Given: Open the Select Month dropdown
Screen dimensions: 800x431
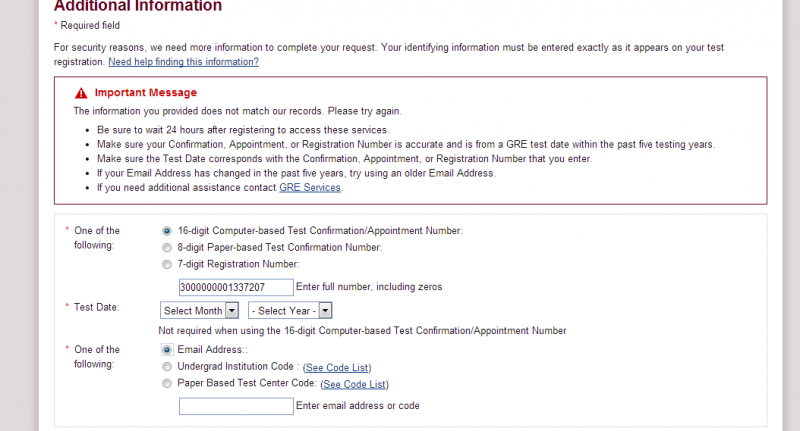Looking at the screenshot, I should (199, 311).
